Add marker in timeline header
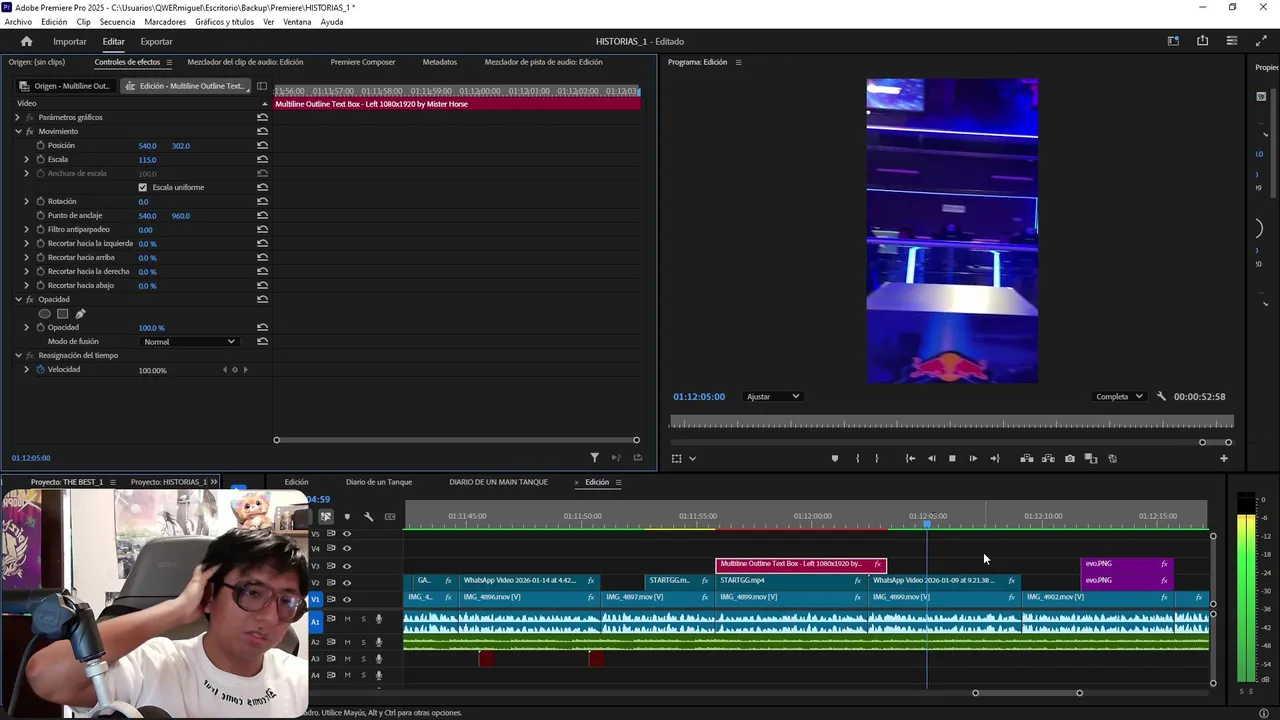1280x720 pixels. click(x=347, y=516)
